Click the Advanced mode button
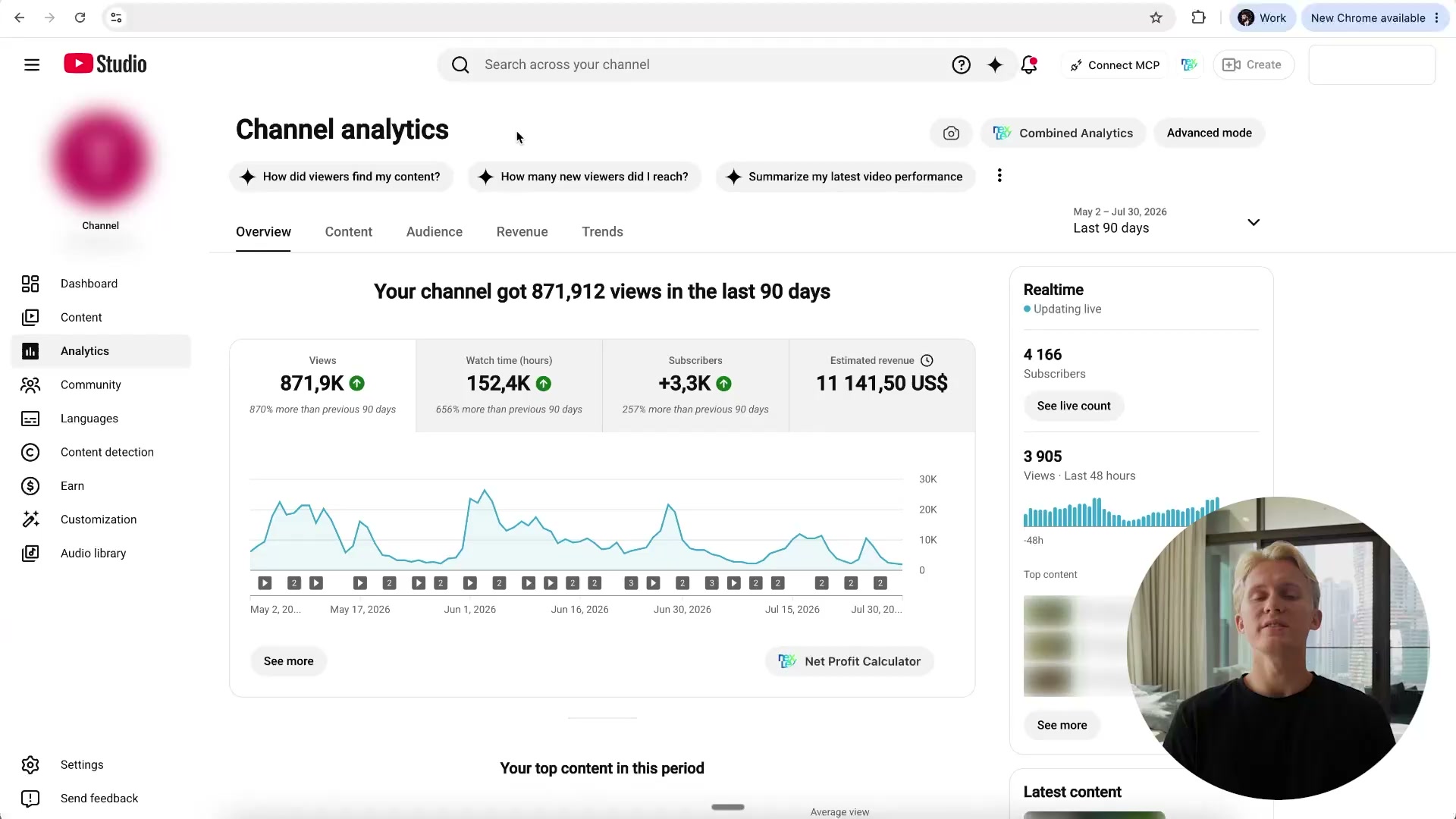This screenshot has width=1456, height=819. (1210, 133)
